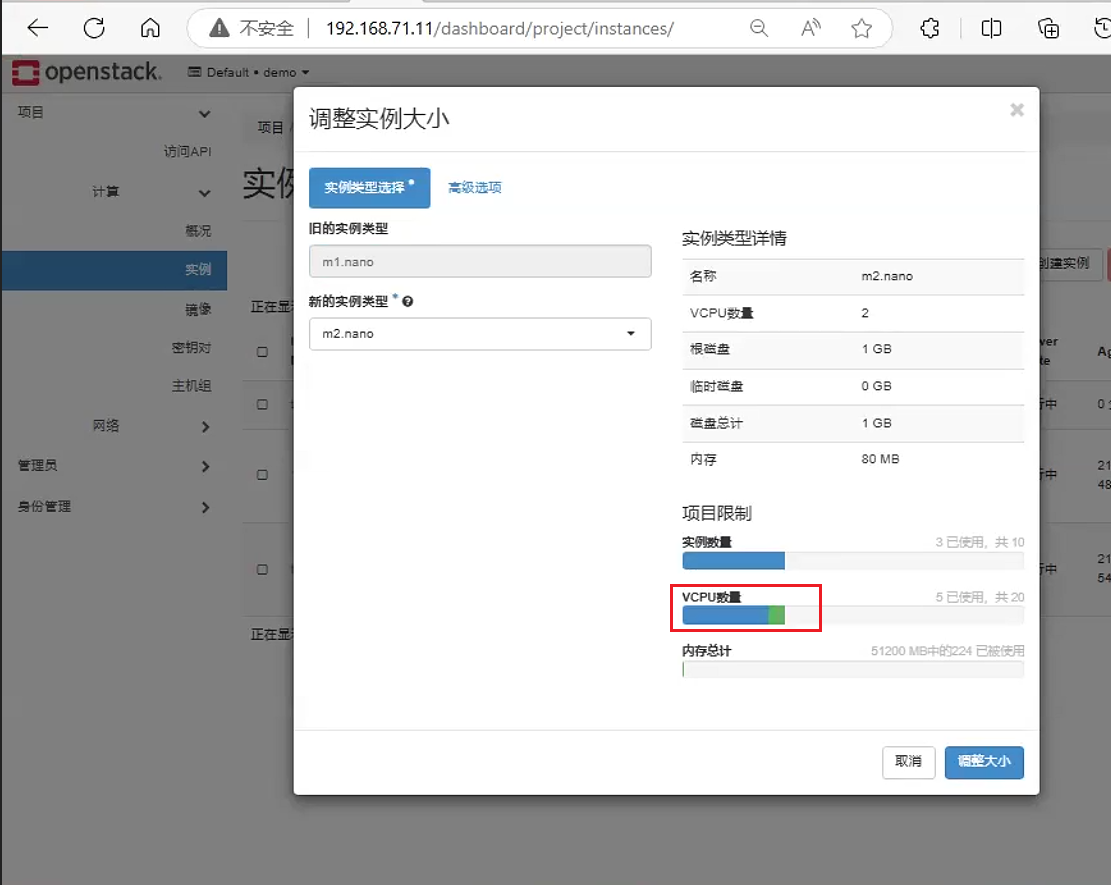Toggle the select-all checkbox in instances table header
The image size is (1111, 885).
coord(262,352)
